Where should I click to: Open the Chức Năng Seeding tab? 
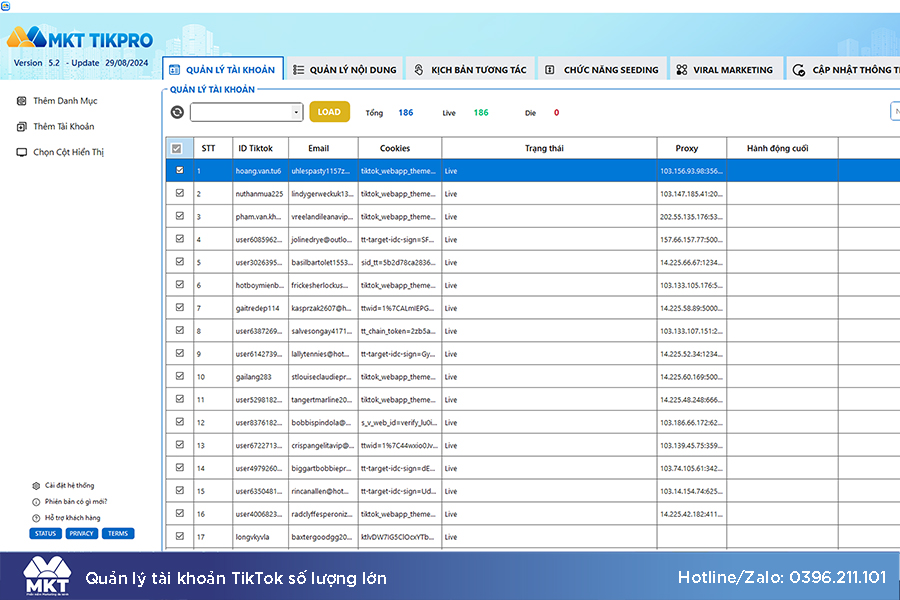(602, 69)
